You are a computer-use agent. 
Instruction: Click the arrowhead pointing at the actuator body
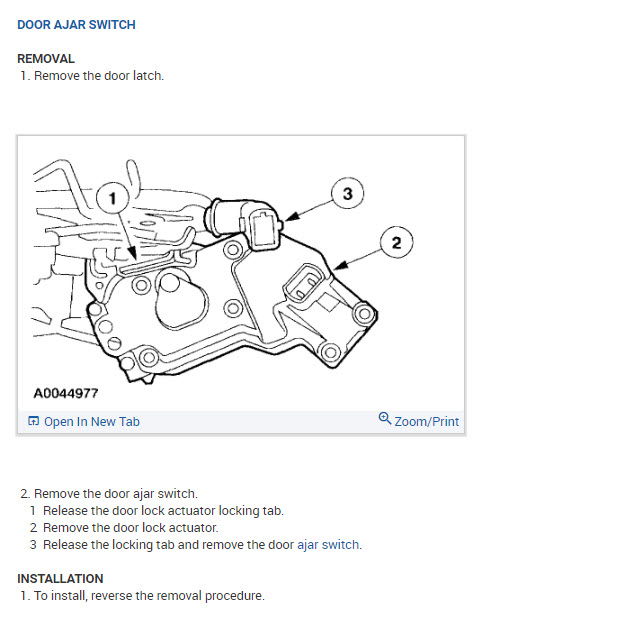(x=340, y=266)
